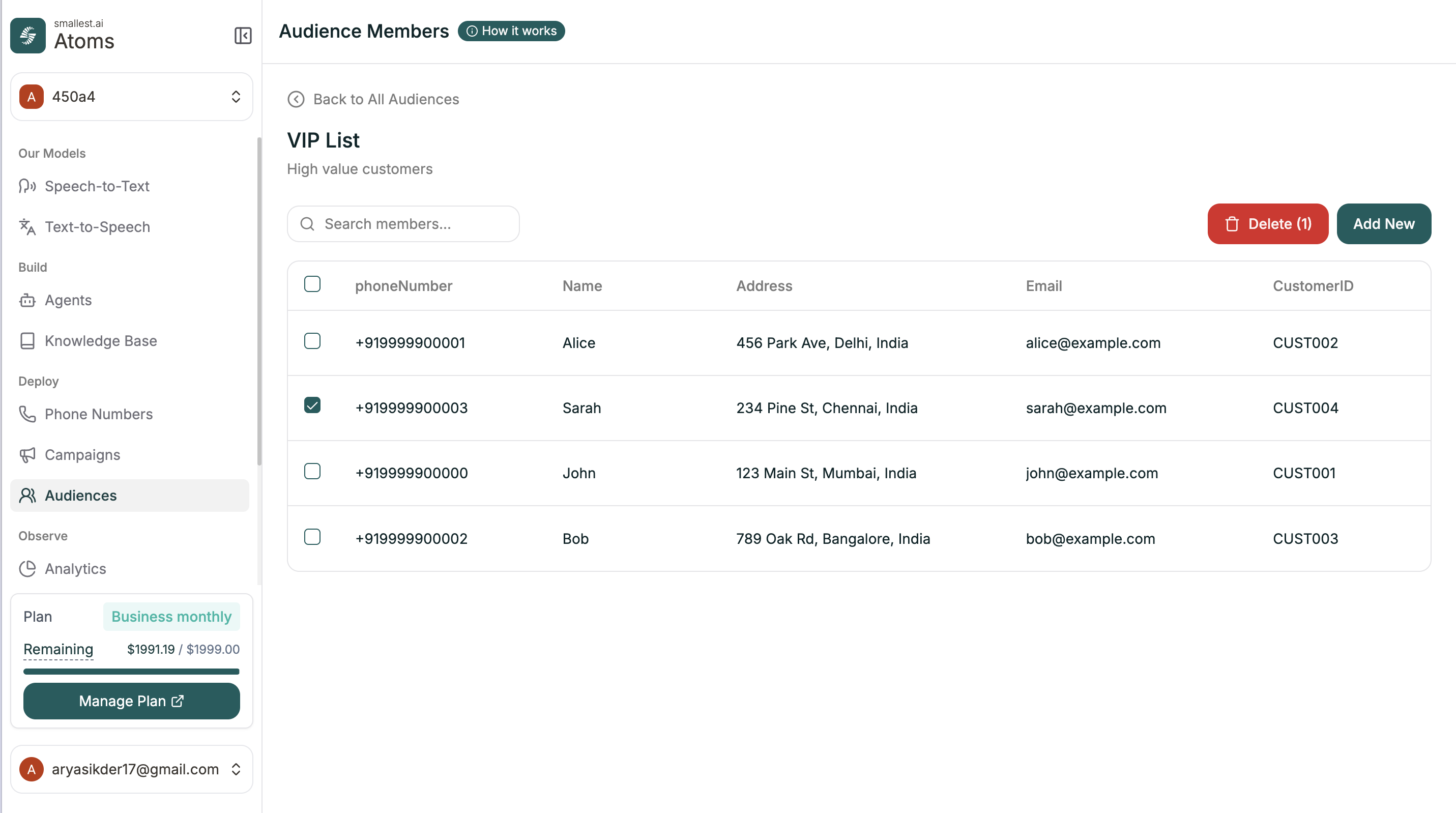Screen dimensions: 1456x813
Task: Check the select-all header checkbox
Action: coord(312,284)
